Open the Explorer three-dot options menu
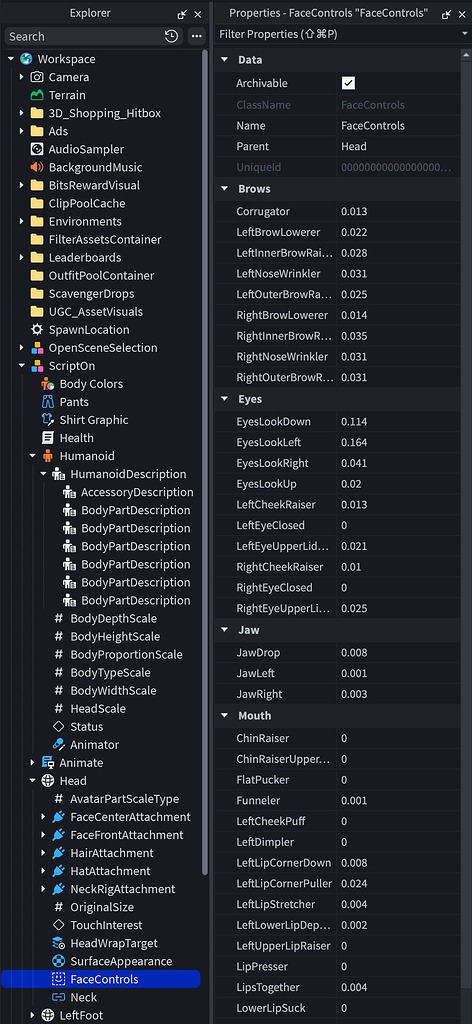This screenshot has width=472, height=1024. (x=196, y=37)
